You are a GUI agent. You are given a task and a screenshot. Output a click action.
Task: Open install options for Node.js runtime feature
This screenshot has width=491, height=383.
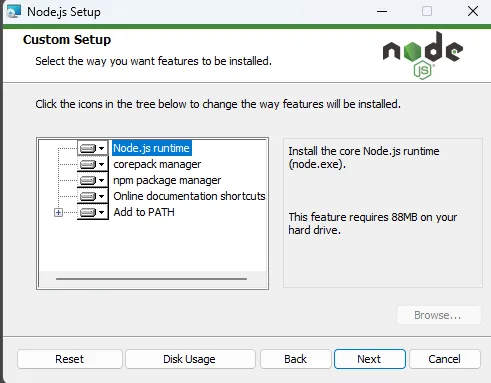click(x=93, y=148)
